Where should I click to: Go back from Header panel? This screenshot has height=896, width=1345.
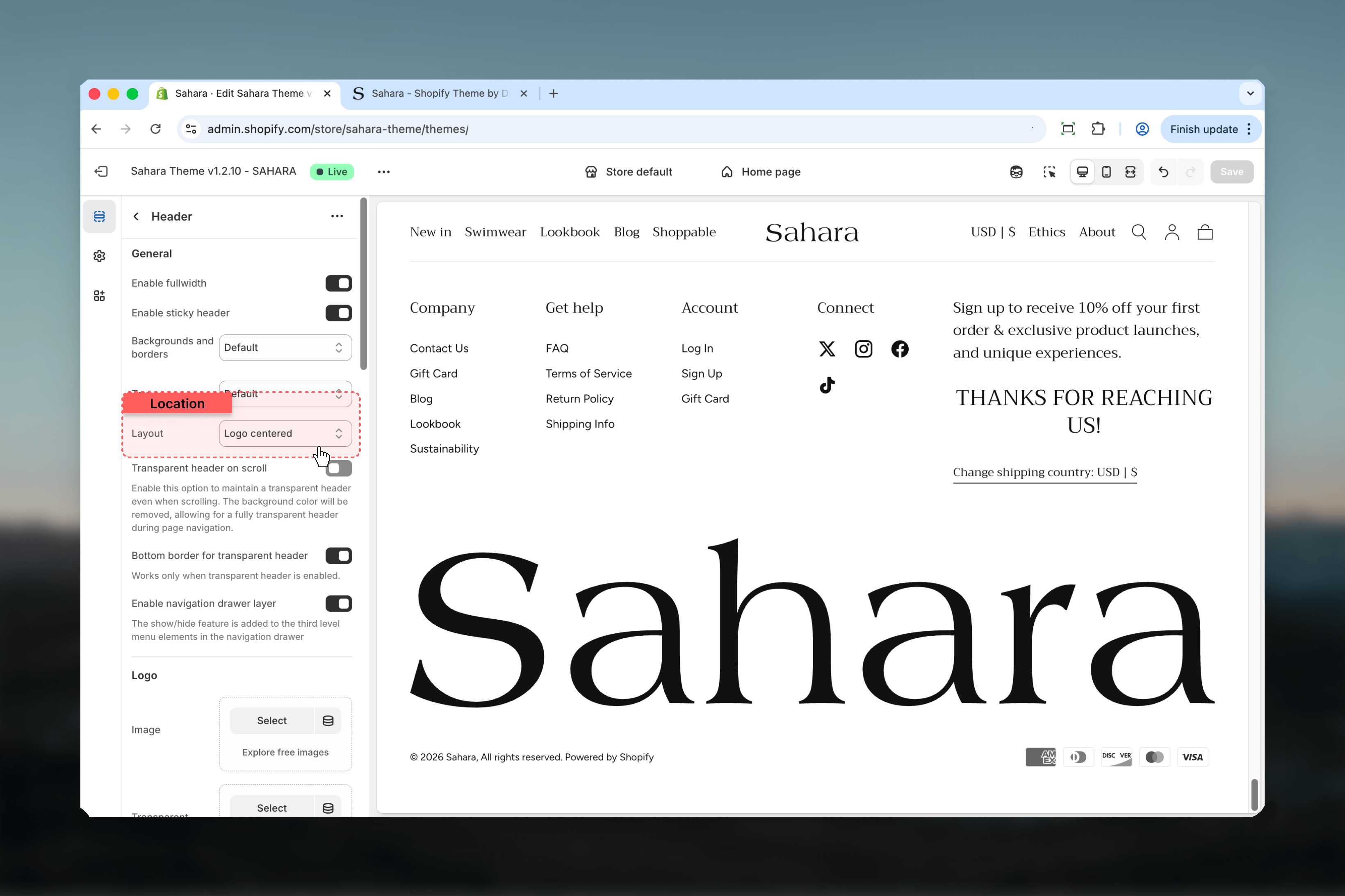pos(136,216)
